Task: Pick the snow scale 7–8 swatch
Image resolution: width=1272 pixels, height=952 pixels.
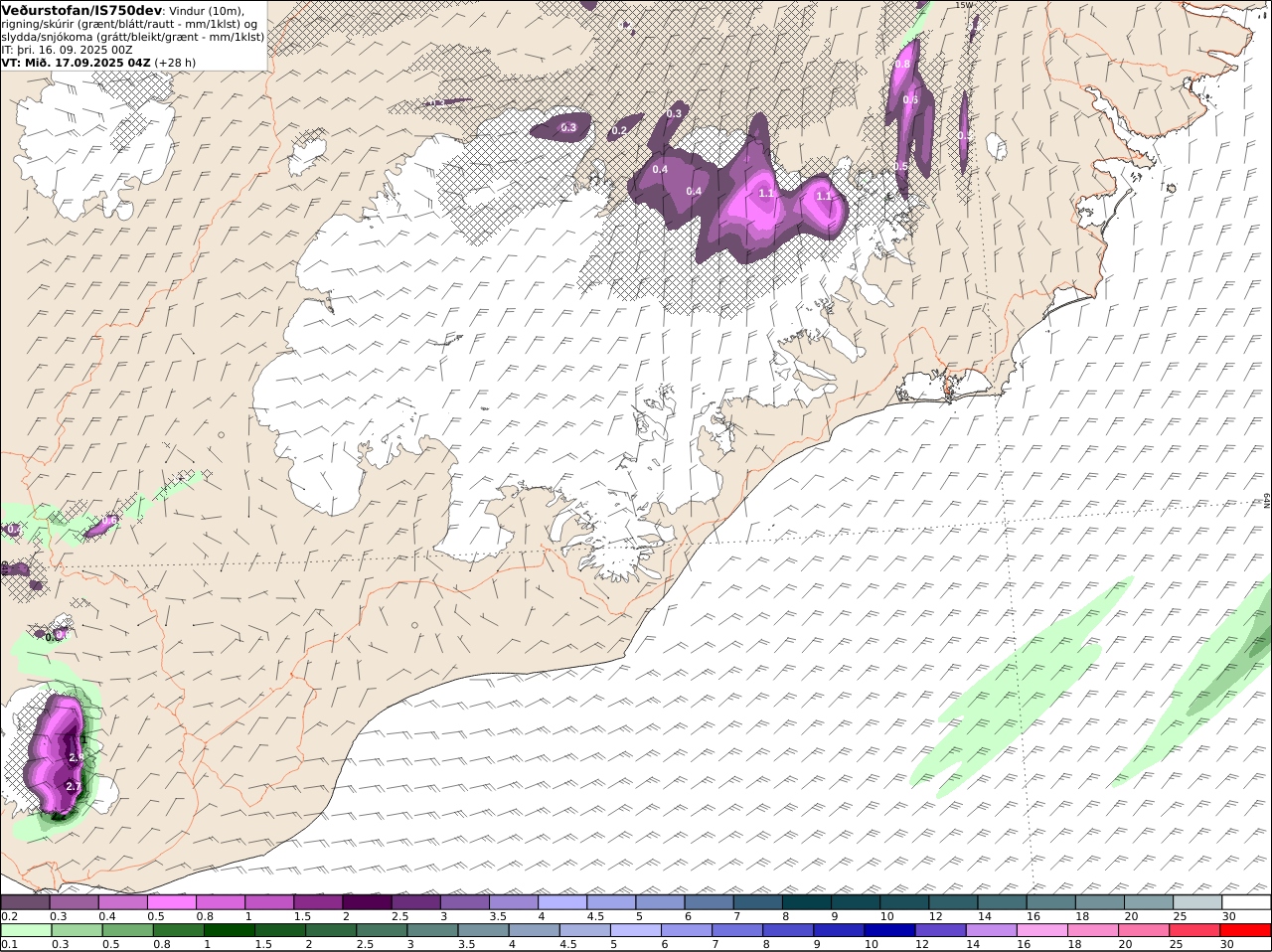Action: pyautogui.click(x=757, y=901)
